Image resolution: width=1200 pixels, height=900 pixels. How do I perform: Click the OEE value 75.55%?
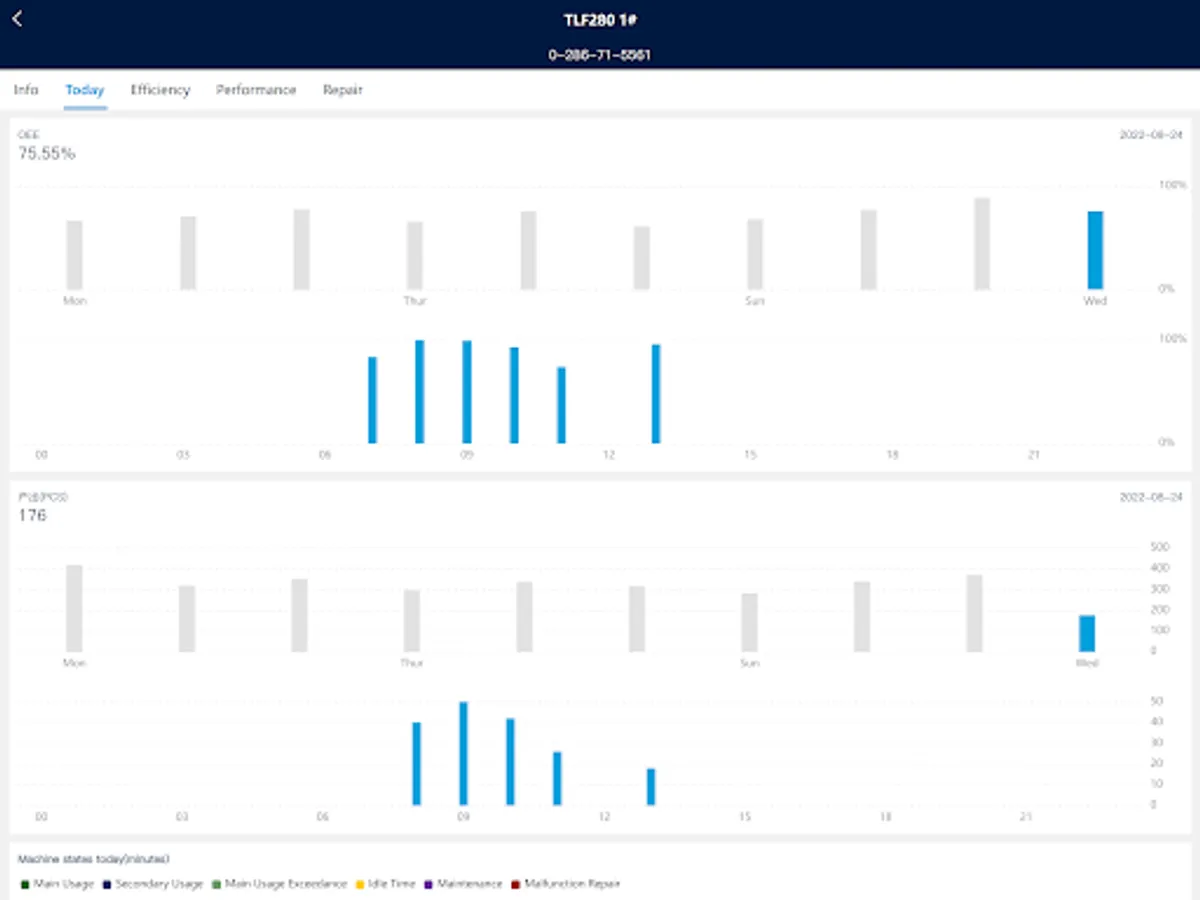pyautogui.click(x=46, y=154)
